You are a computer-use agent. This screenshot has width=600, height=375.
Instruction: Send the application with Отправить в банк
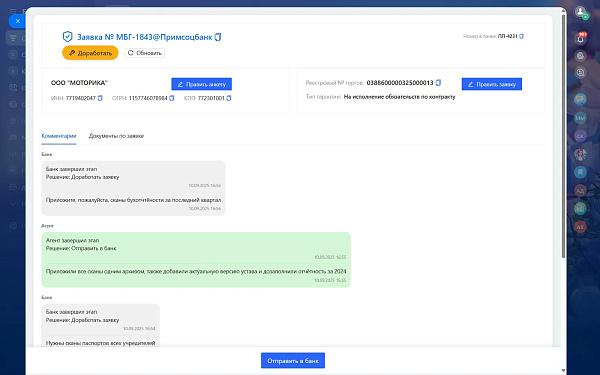coord(293,360)
